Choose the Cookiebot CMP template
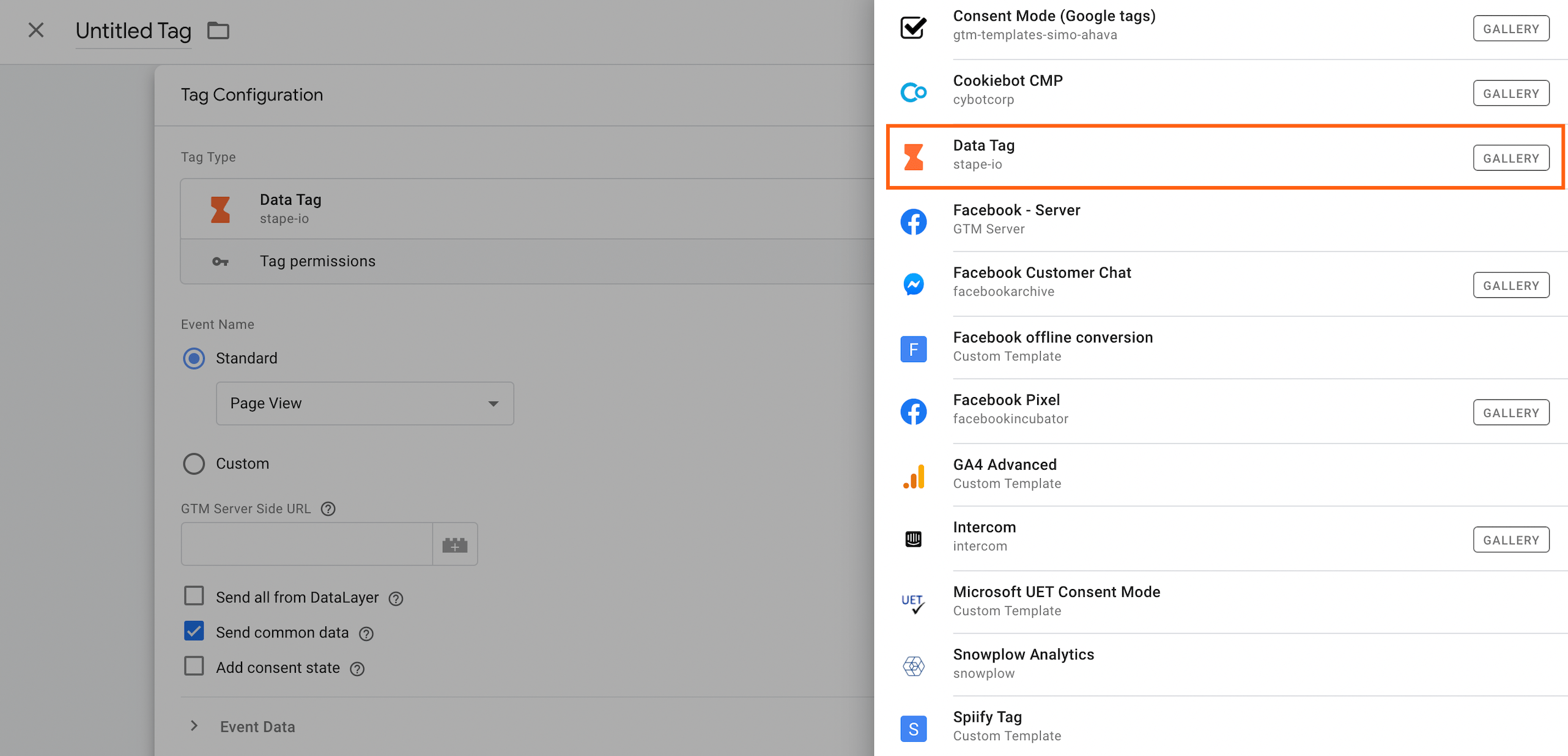This screenshot has height=756, width=1568. 1221,92
